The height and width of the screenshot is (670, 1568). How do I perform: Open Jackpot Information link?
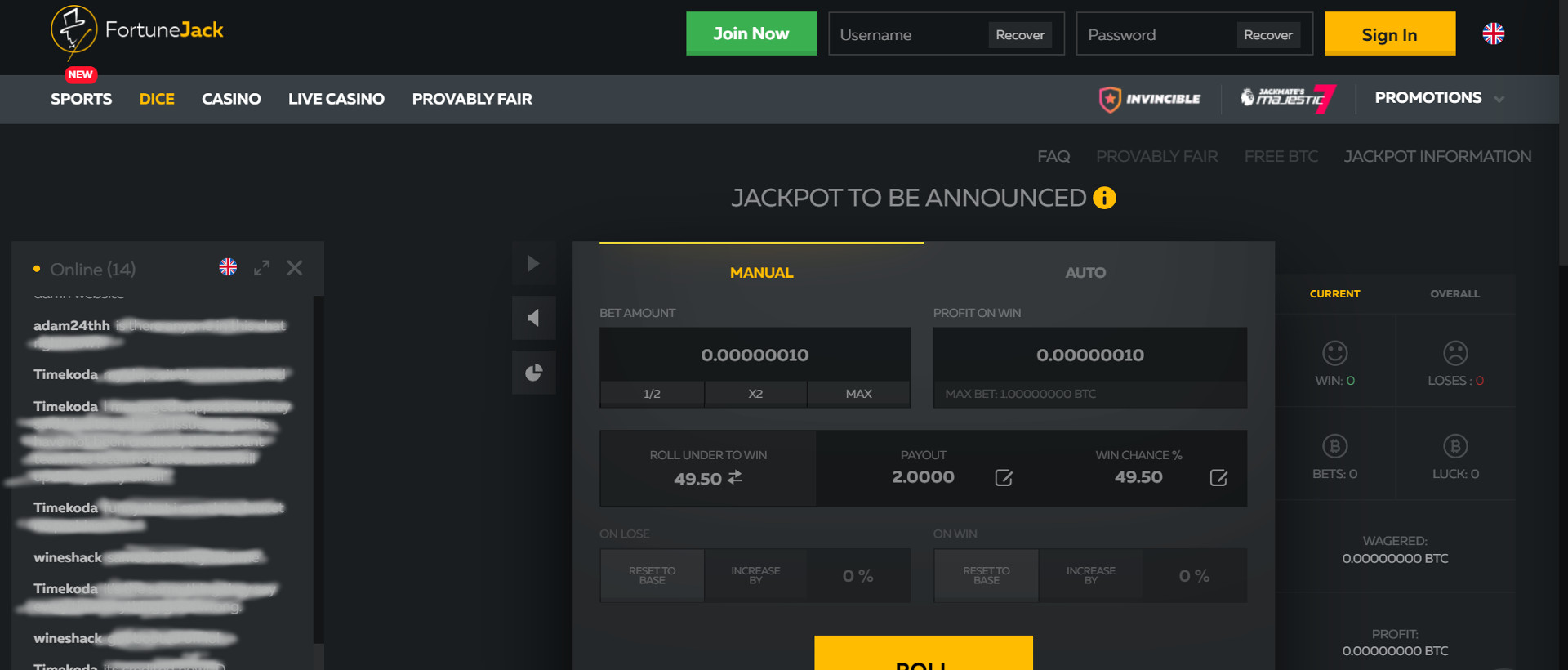[x=1437, y=156]
